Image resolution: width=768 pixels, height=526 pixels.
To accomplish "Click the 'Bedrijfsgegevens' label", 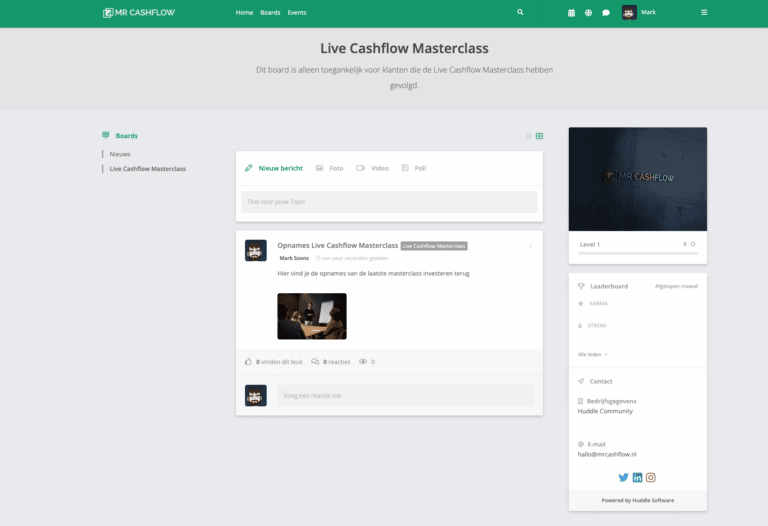I will pyautogui.click(x=611, y=401).
